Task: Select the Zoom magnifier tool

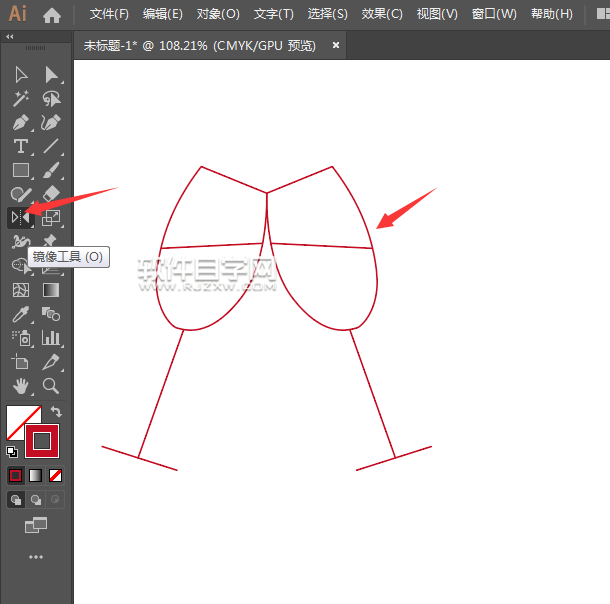Action: coord(51,386)
